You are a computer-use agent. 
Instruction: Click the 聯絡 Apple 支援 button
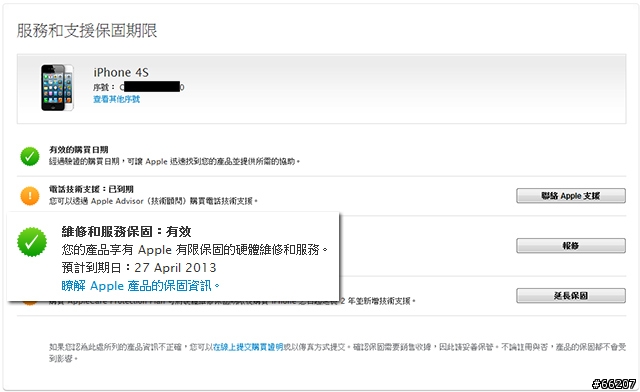coord(571,196)
